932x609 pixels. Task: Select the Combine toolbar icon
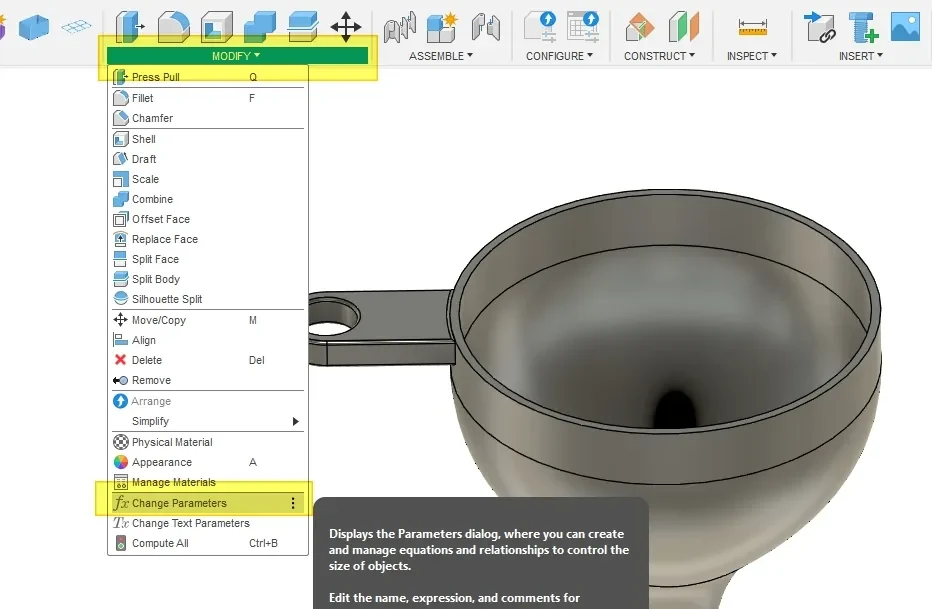260,27
